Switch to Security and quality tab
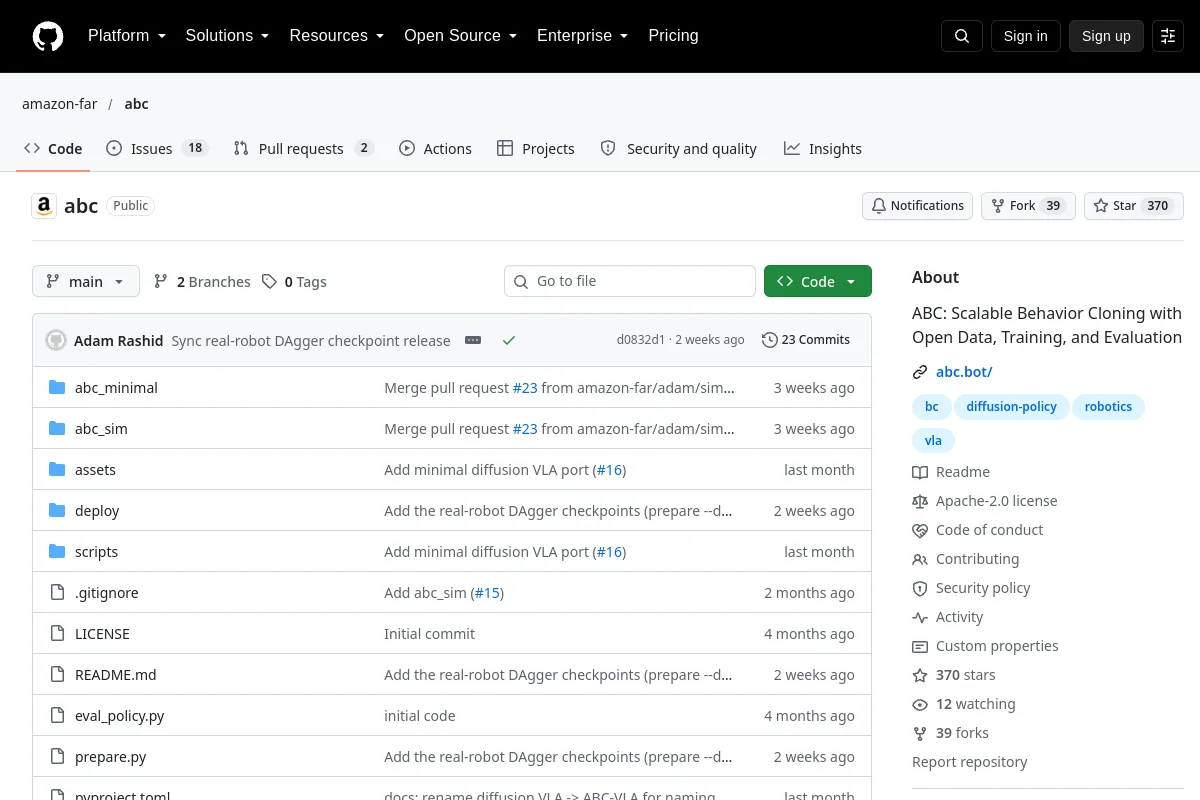This screenshot has height=800, width=1200. [x=679, y=148]
